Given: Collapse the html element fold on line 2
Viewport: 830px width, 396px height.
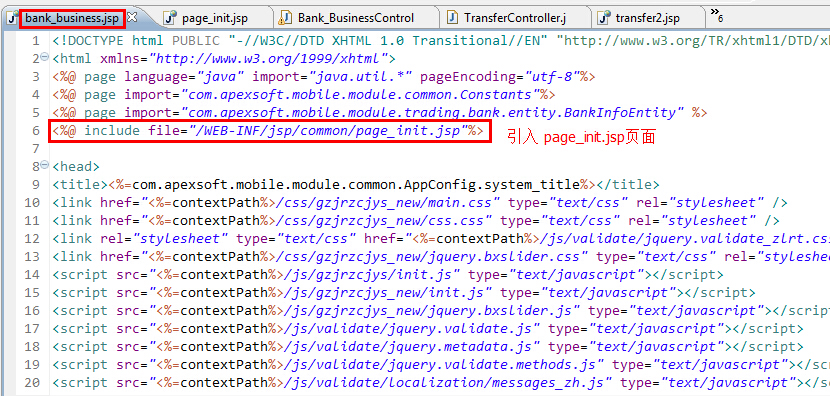Looking at the screenshot, I should click(44, 57).
